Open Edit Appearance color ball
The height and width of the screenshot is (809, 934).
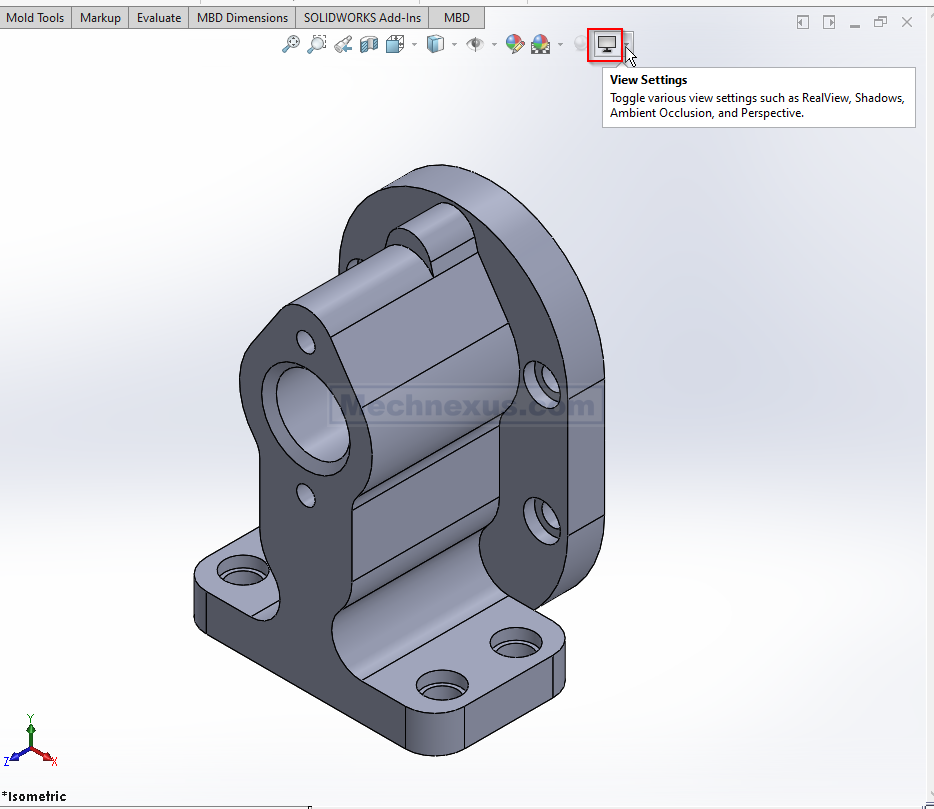click(515, 44)
